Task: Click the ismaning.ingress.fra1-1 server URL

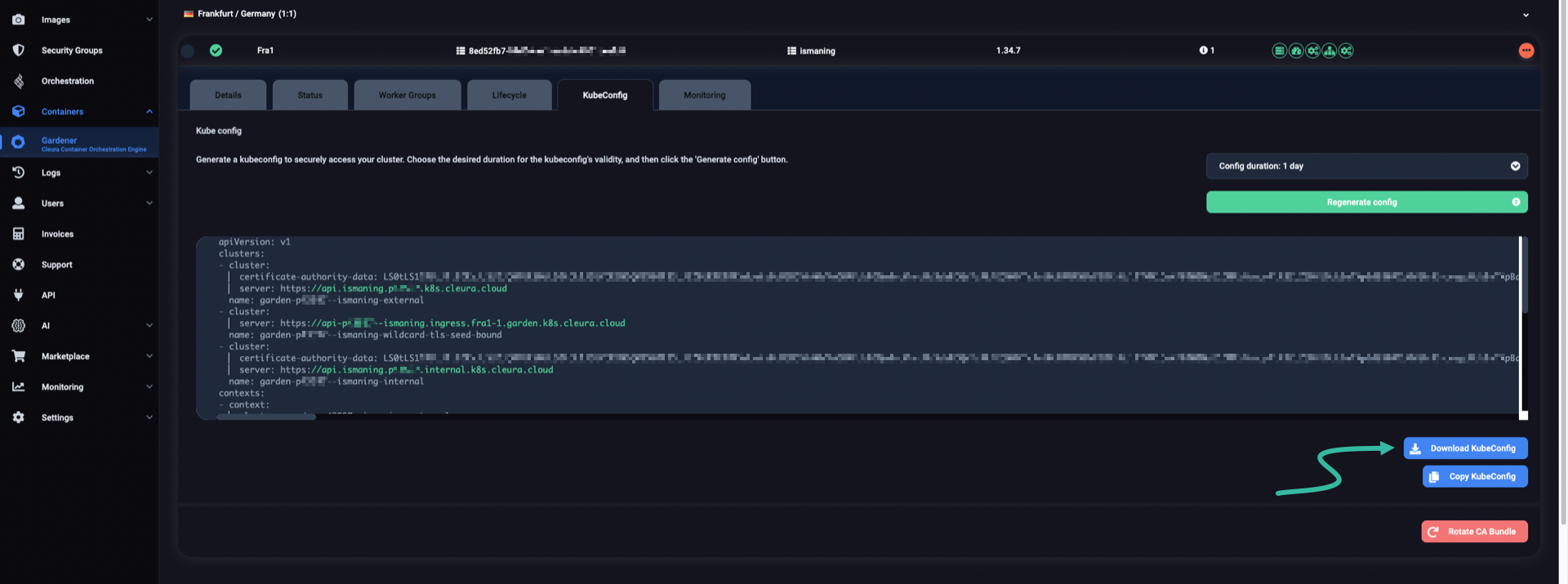Action: [x=452, y=323]
